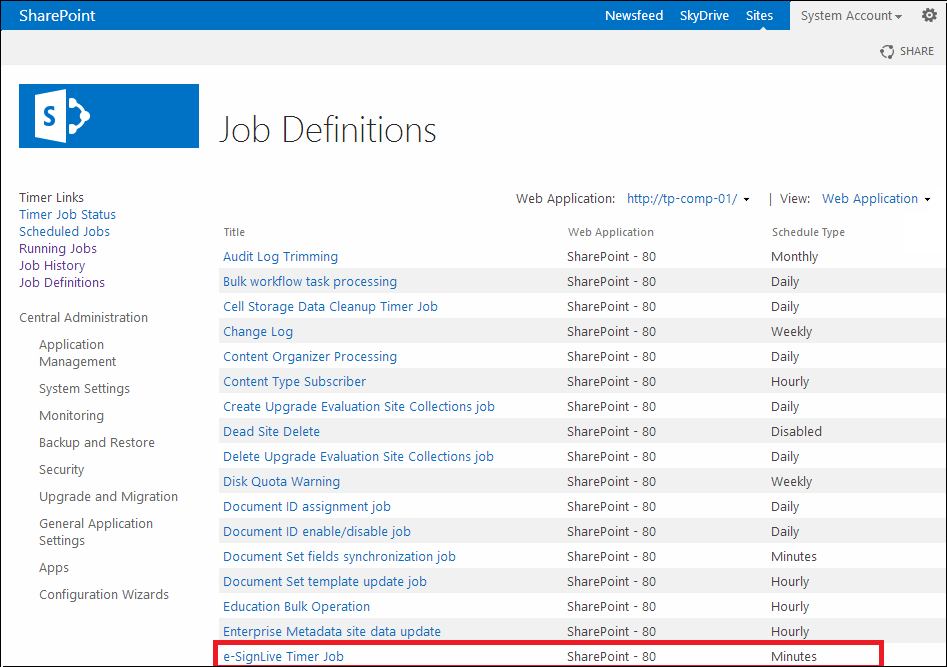Go to Running Jobs in sidebar
Viewport: 947px width, 667px height.
pos(58,249)
